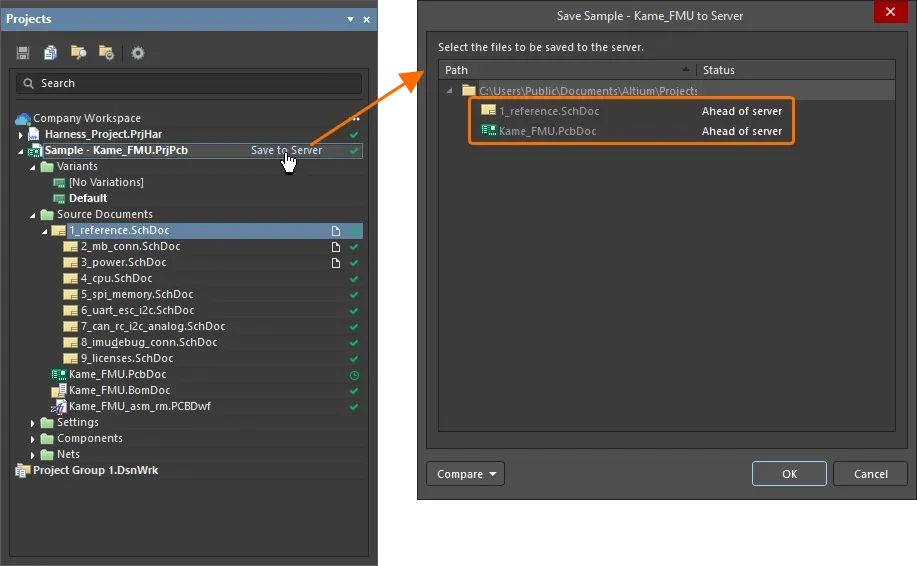This screenshot has width=917, height=566.
Task: Select 1_reference.SchDoc in save dialog
Action: tap(549, 111)
